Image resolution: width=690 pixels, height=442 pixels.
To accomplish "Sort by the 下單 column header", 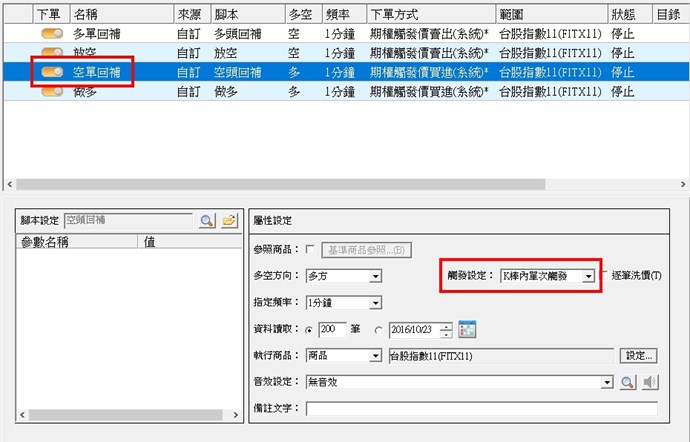I will click(51, 15).
